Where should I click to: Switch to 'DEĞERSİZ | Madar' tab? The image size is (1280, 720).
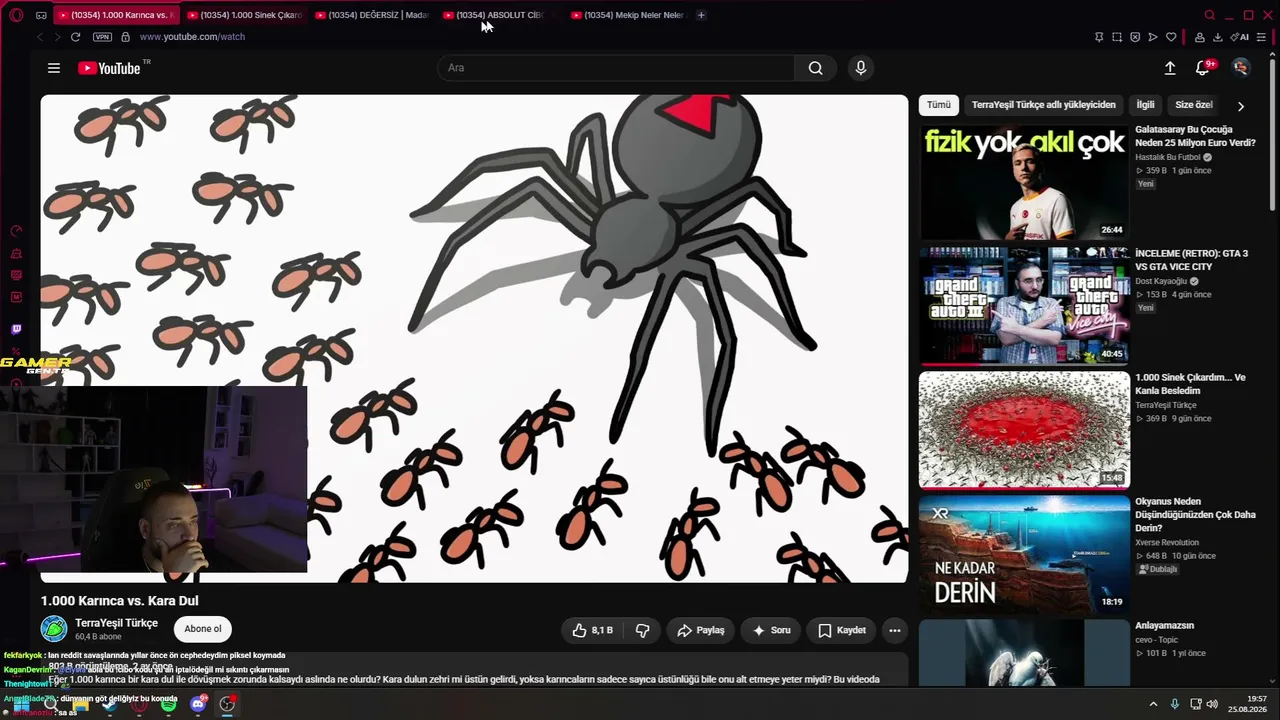372,15
